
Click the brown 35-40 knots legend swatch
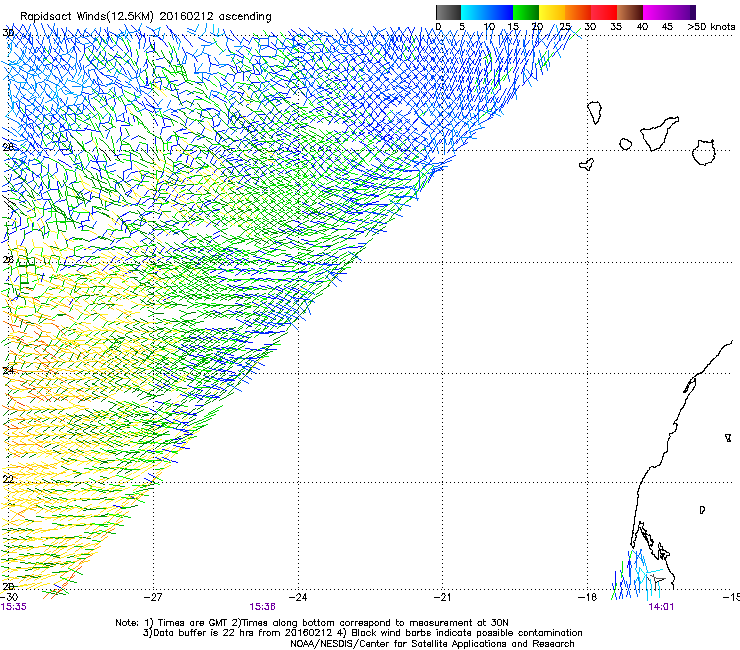(x=630, y=12)
